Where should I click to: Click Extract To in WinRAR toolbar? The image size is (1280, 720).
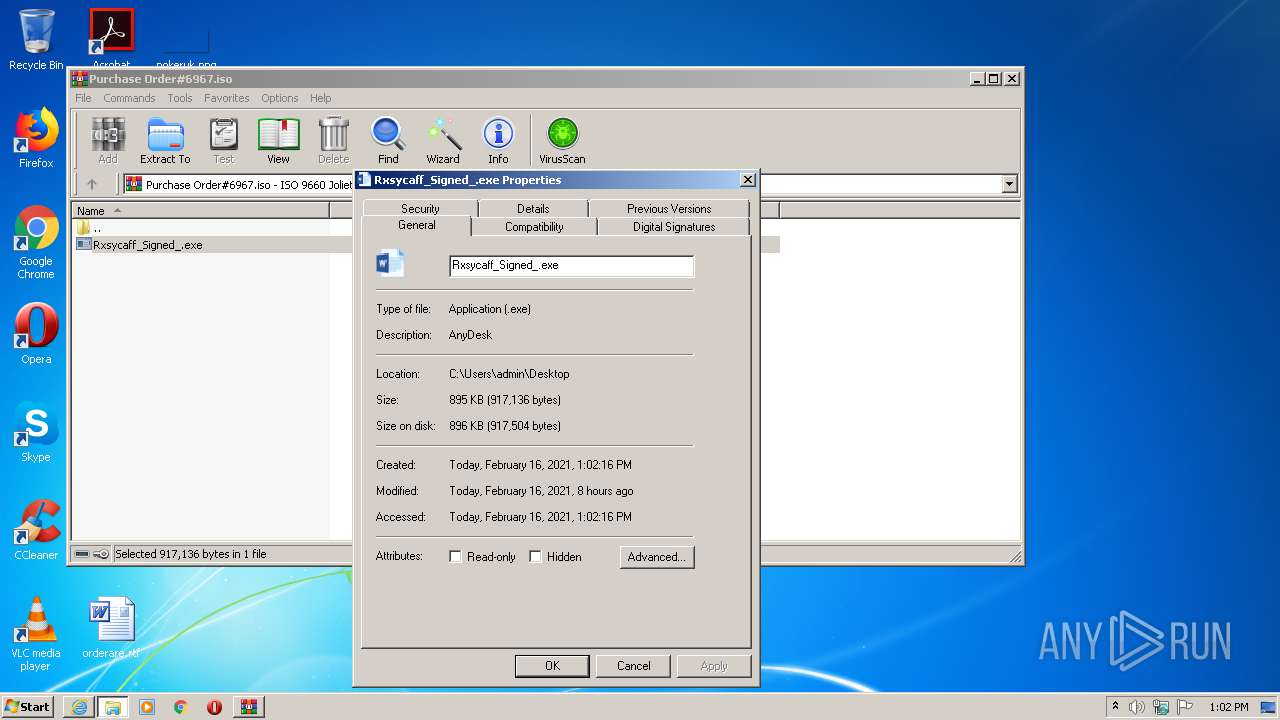click(165, 141)
